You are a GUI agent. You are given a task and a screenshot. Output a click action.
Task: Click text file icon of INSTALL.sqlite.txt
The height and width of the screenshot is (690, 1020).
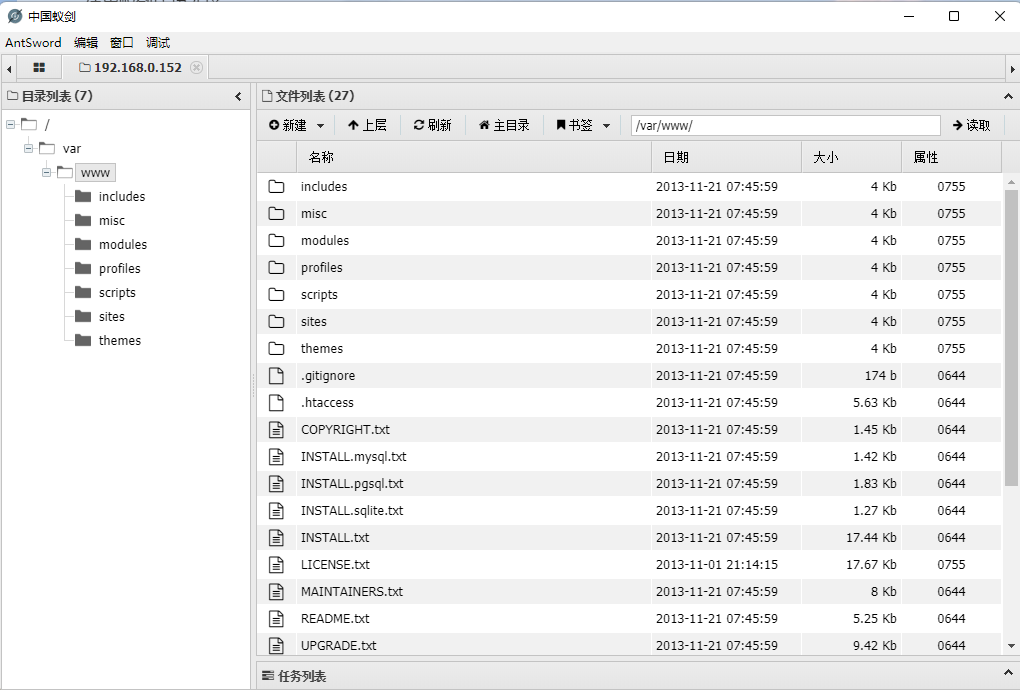pyautogui.click(x=276, y=511)
